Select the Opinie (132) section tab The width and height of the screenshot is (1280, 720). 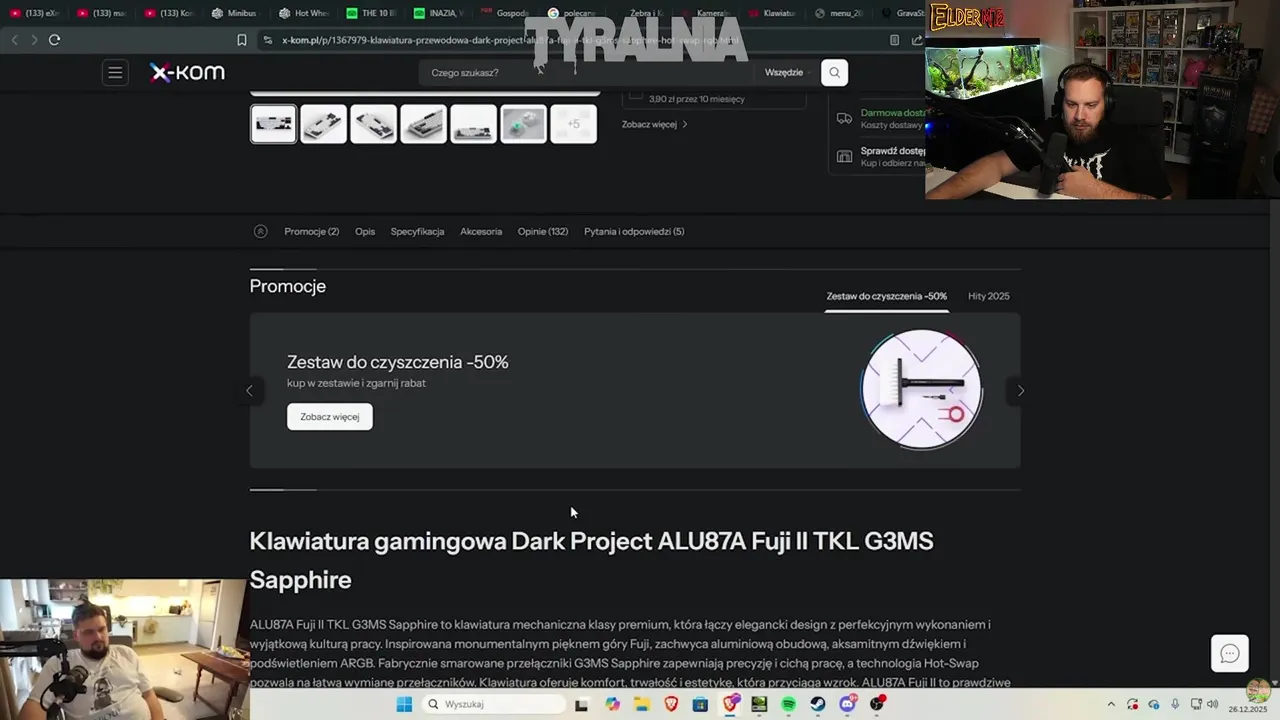pos(543,231)
